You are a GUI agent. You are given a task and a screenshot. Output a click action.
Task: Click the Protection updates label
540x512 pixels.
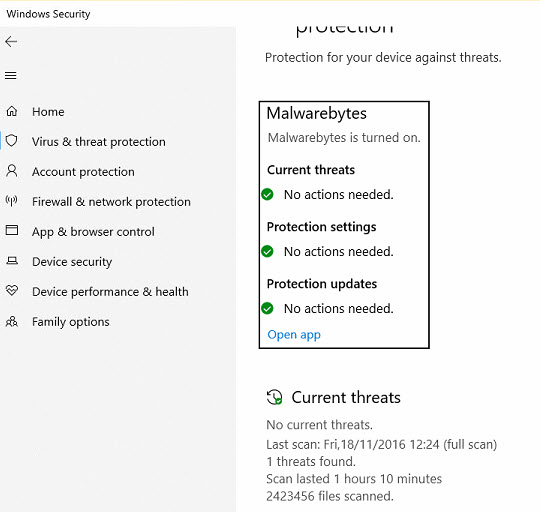322,284
